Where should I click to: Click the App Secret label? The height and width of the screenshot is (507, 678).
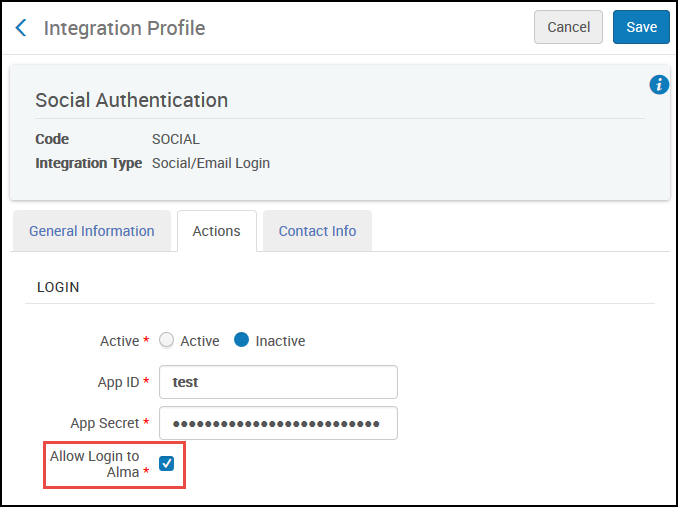pos(105,423)
